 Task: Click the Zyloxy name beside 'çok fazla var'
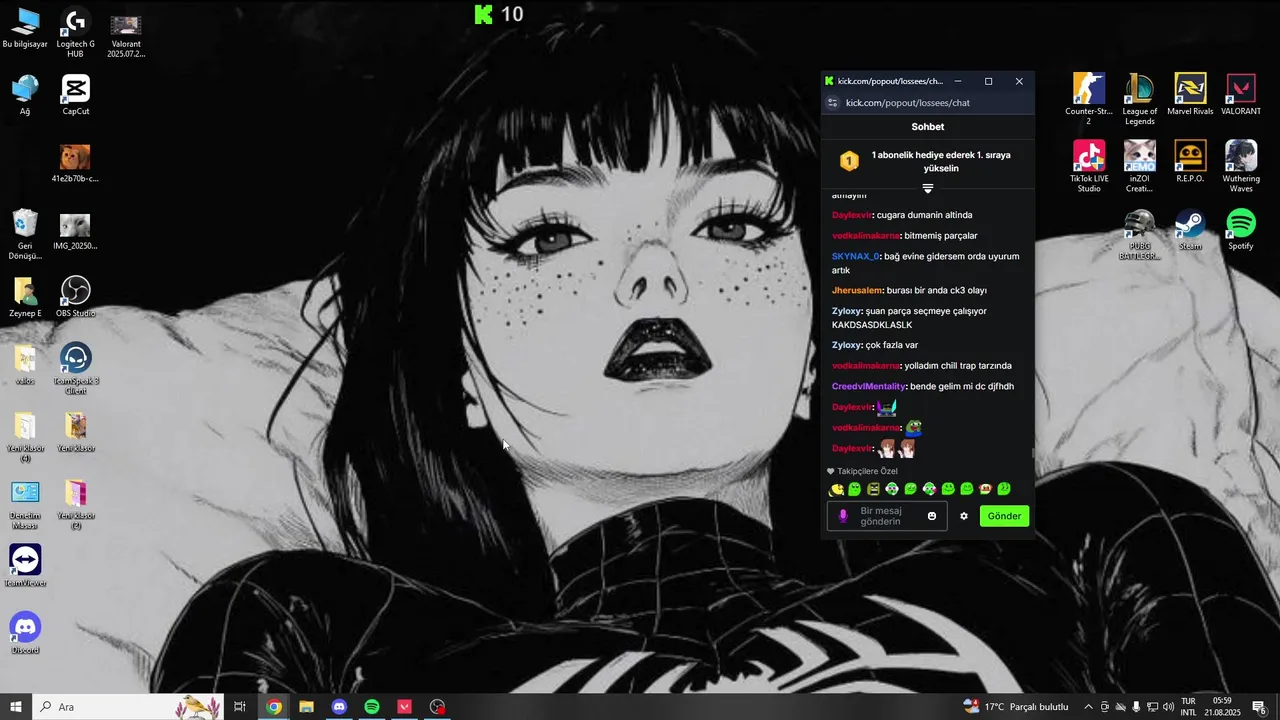tap(847, 345)
